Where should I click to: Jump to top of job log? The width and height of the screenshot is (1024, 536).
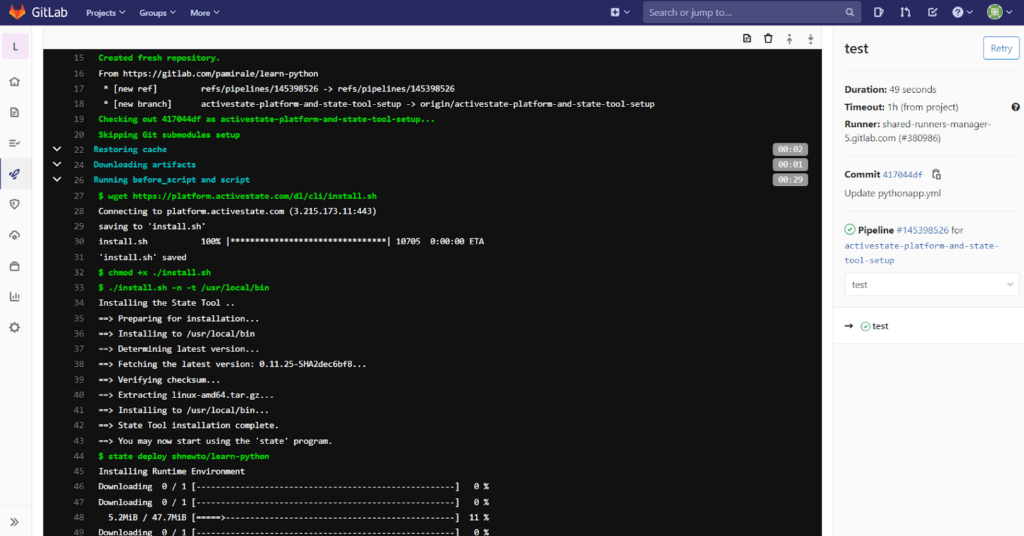point(790,39)
